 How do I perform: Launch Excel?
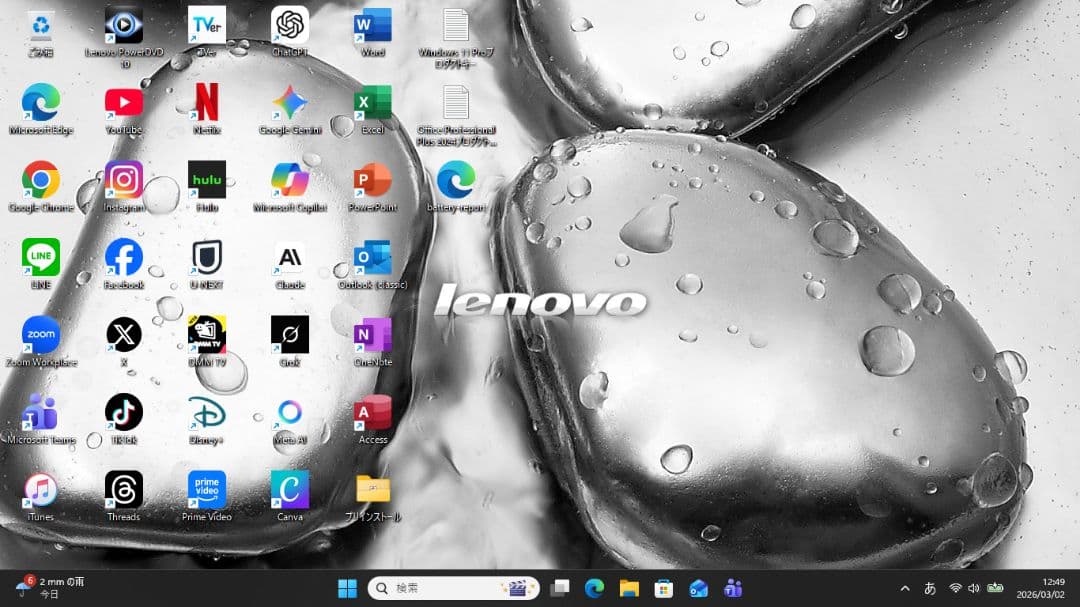[372, 101]
